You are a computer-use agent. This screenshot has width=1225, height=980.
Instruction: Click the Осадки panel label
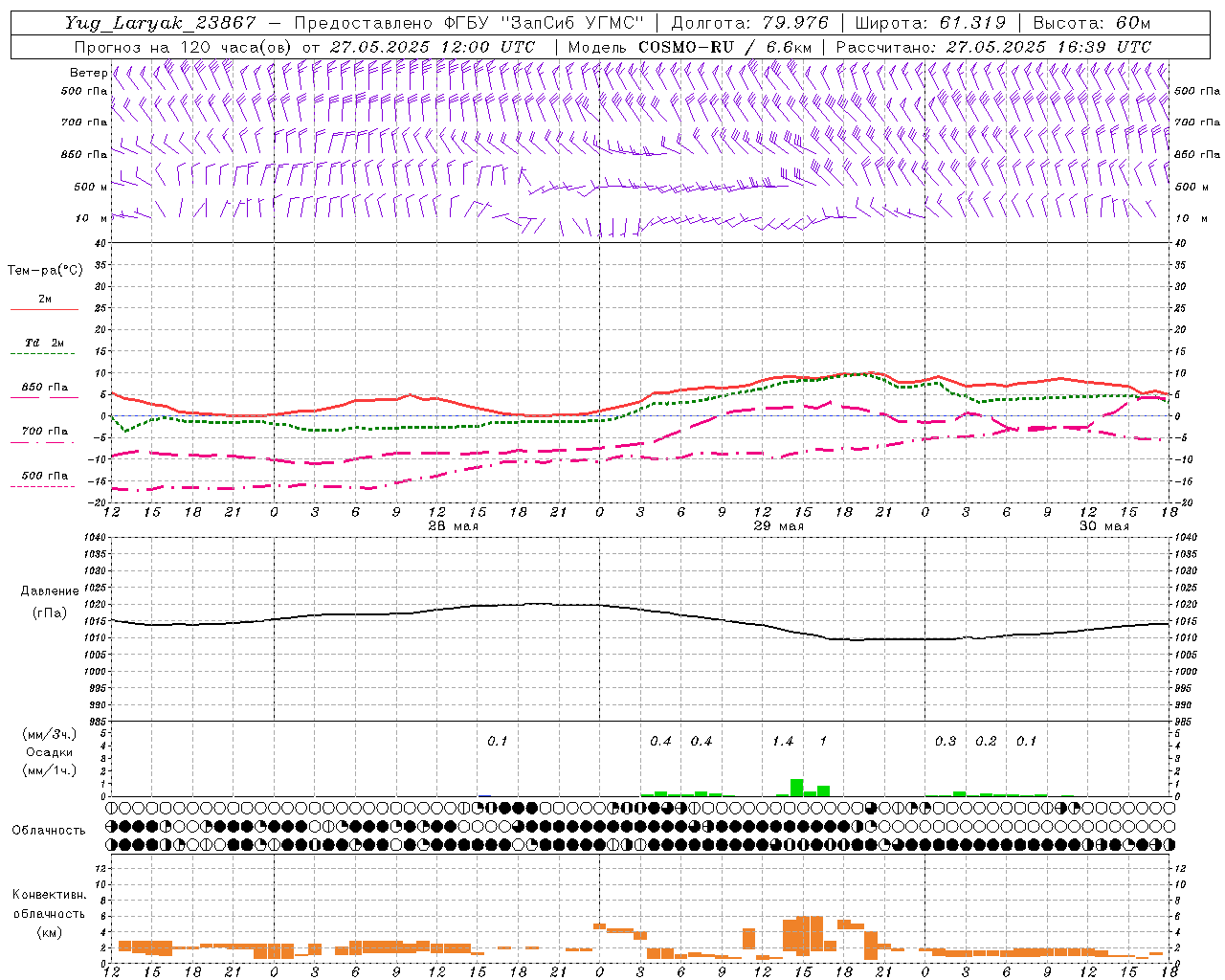pyautogui.click(x=49, y=752)
